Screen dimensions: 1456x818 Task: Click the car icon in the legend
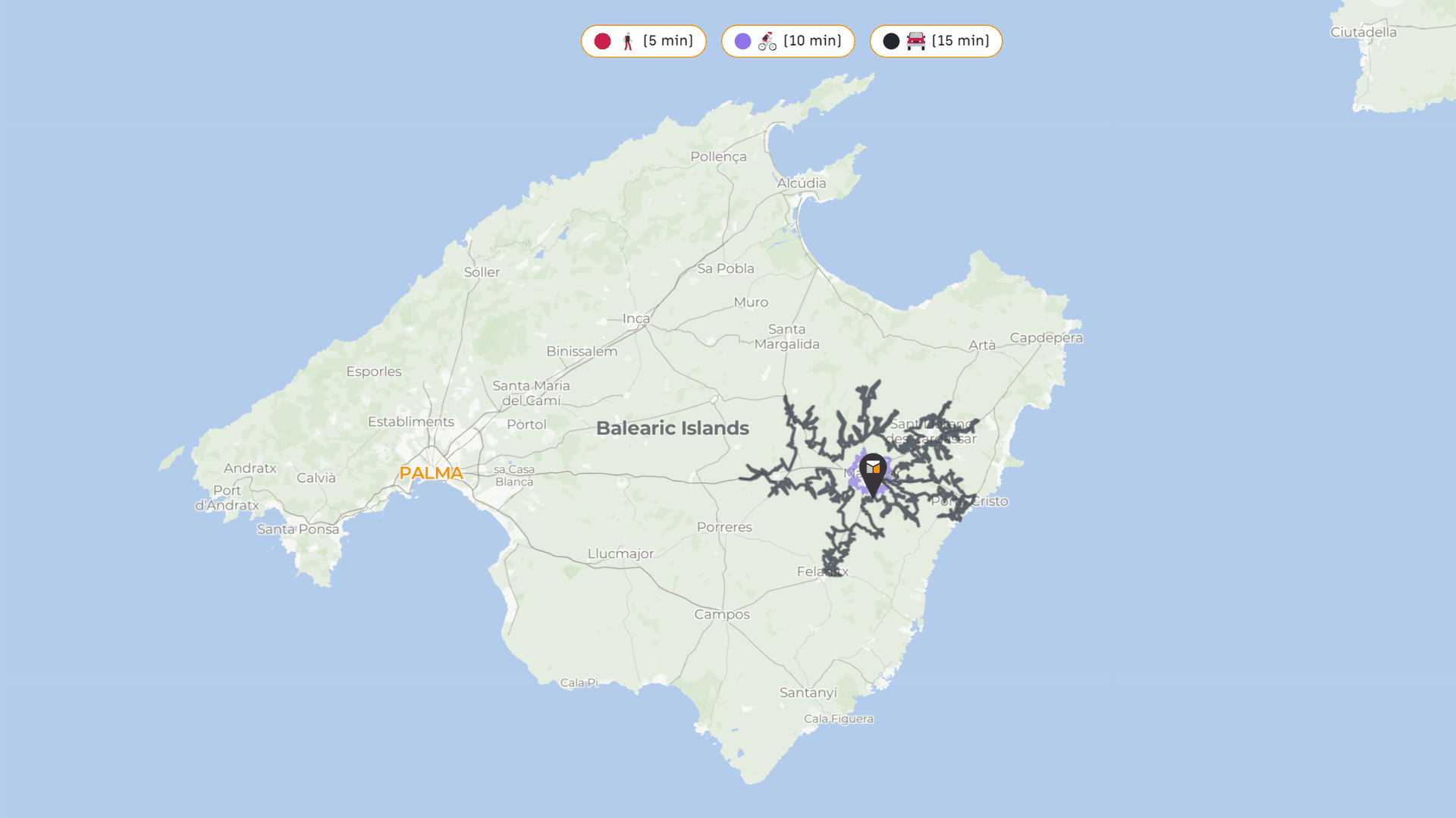point(916,41)
